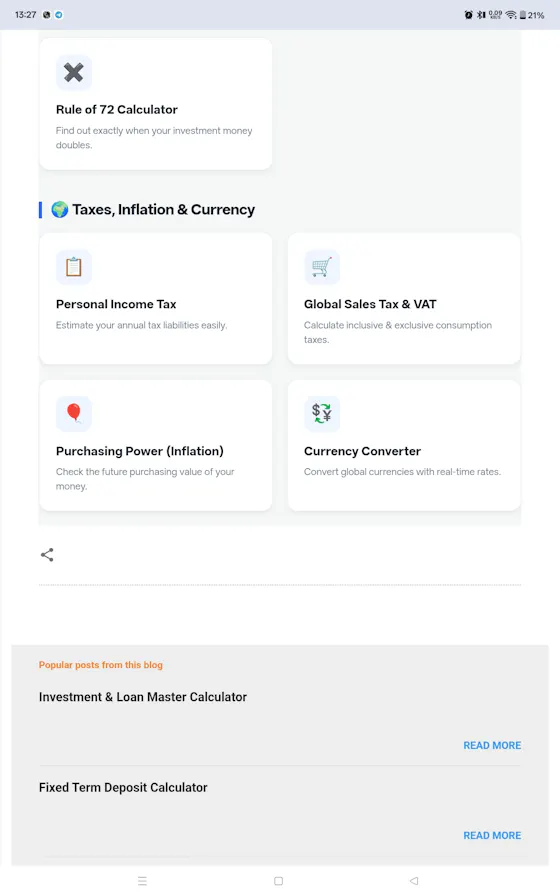The height and width of the screenshot is (896, 560).
Task: Open Investment & Loan Master Calculator post
Action: tap(143, 697)
